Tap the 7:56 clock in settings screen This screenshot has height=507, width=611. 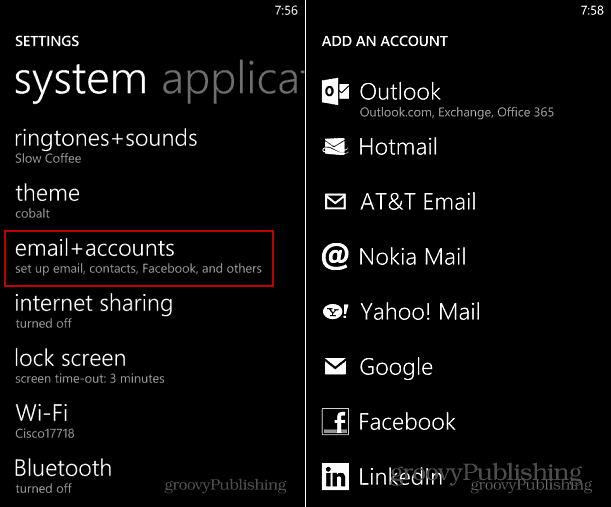(x=286, y=11)
